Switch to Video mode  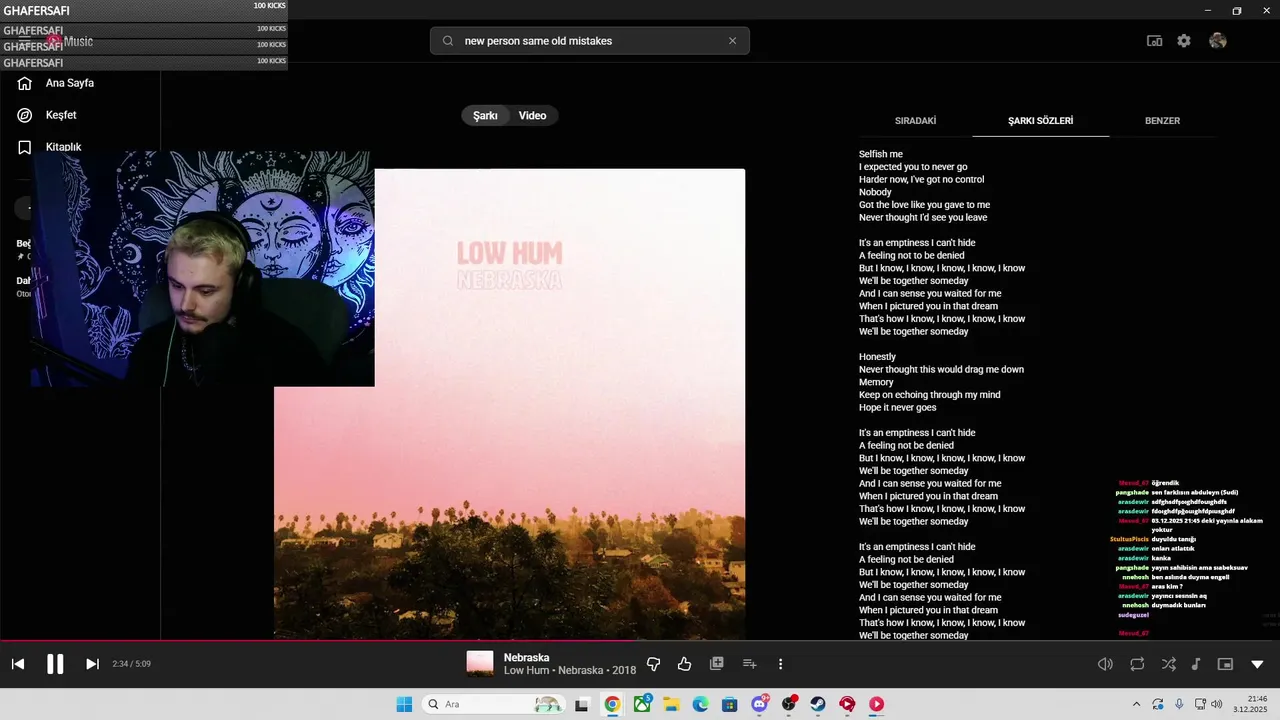[532, 116]
